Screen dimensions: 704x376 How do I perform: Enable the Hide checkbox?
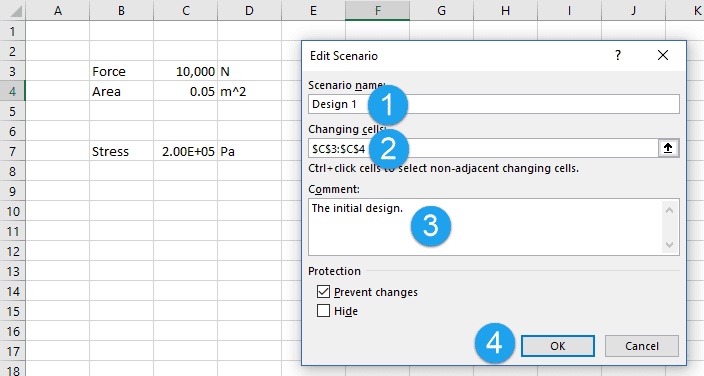[x=323, y=311]
